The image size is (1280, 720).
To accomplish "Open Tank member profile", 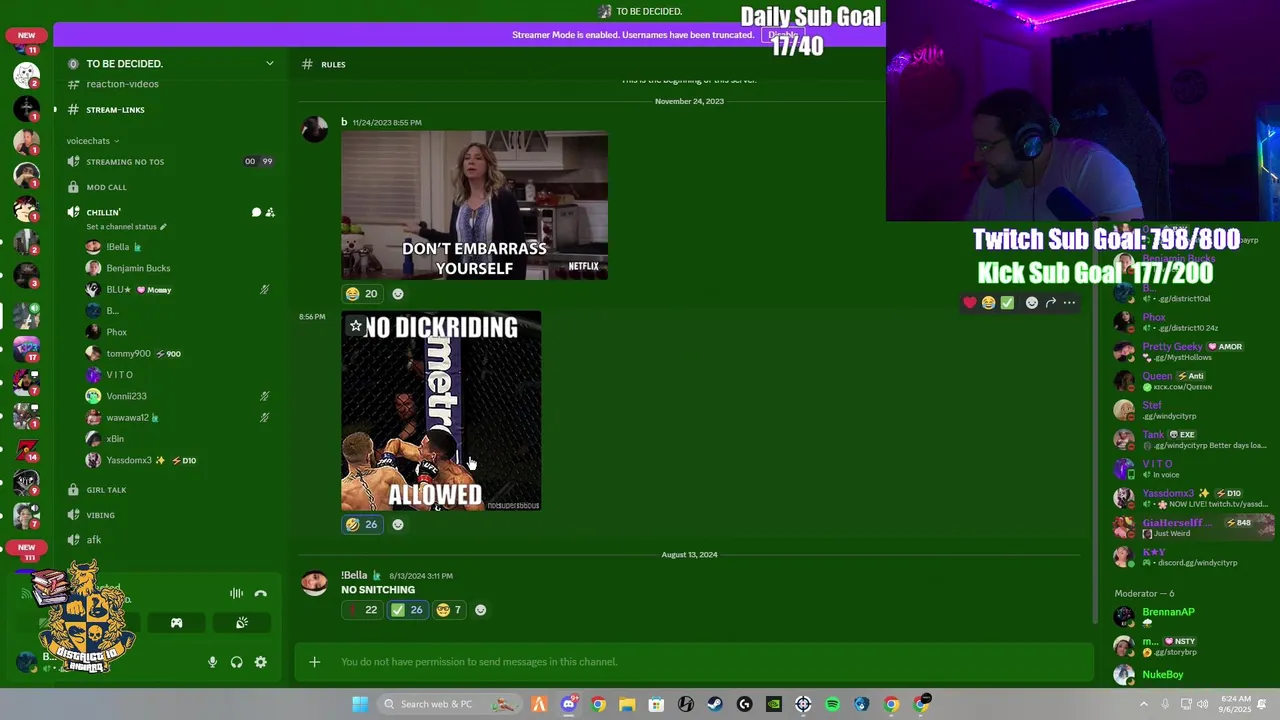I will pos(1192,440).
